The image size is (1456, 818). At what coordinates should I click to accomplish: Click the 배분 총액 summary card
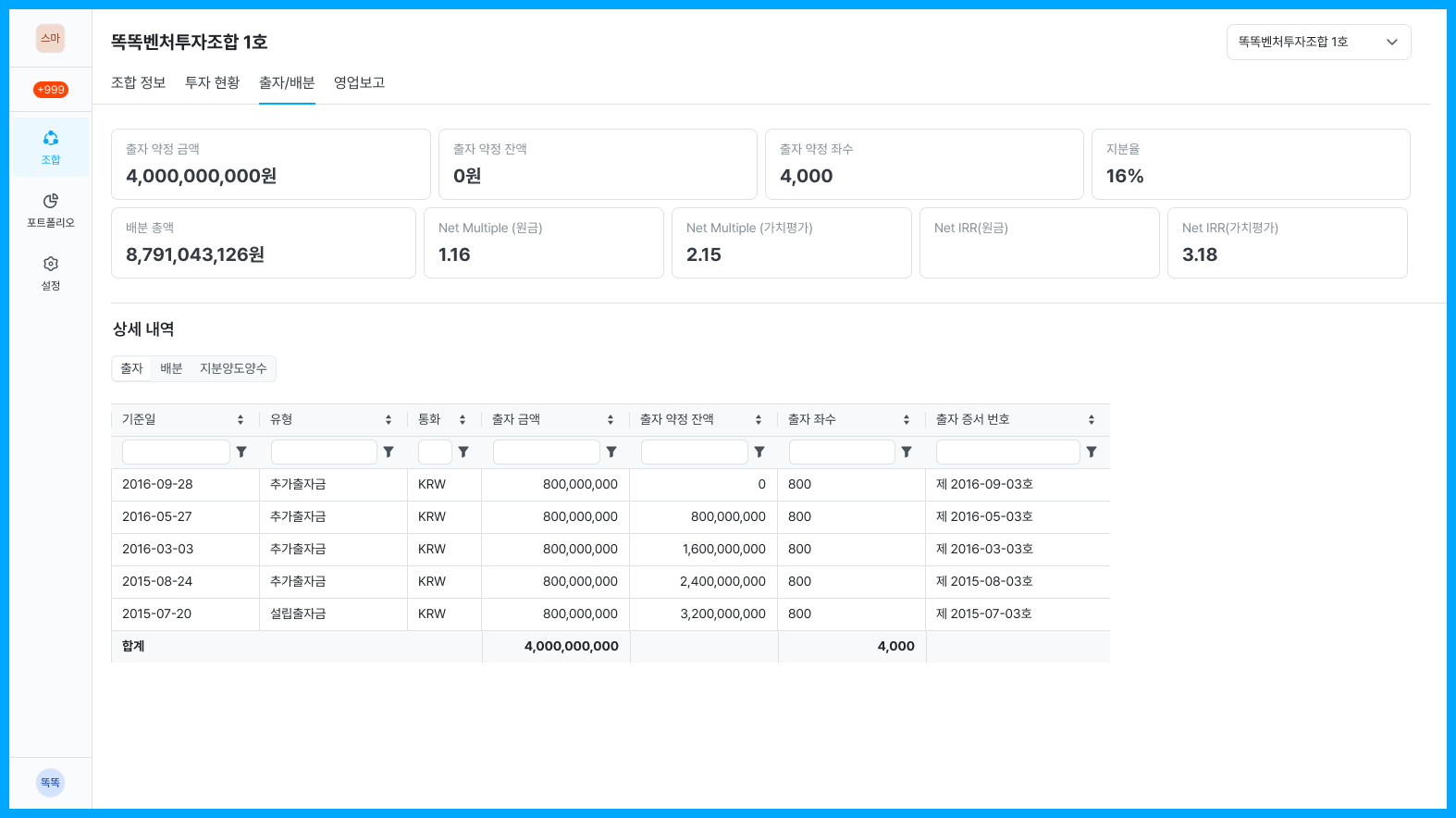coord(264,242)
